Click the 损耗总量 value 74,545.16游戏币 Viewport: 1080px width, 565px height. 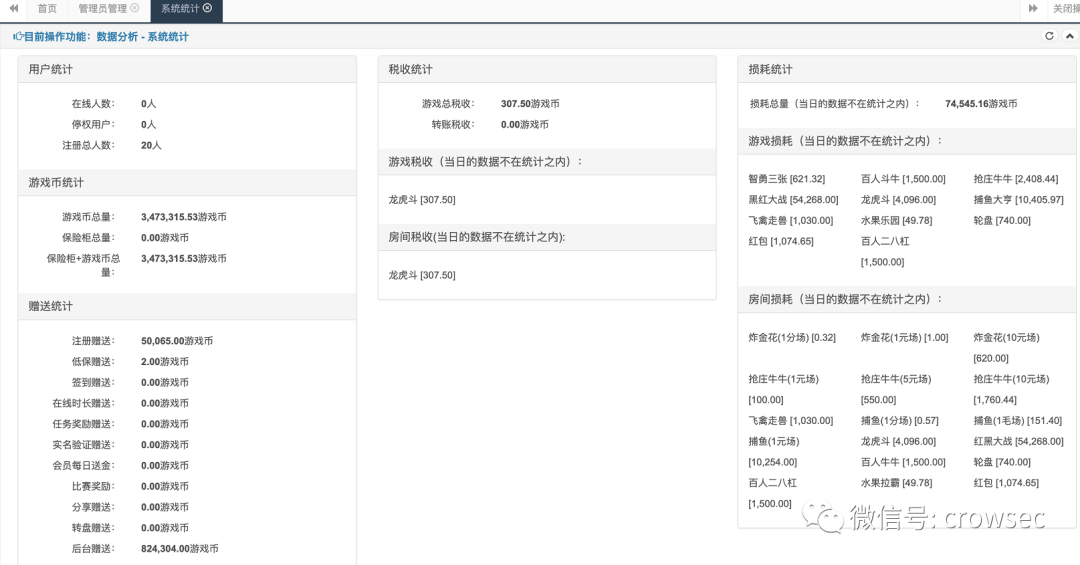pyautogui.click(x=981, y=104)
